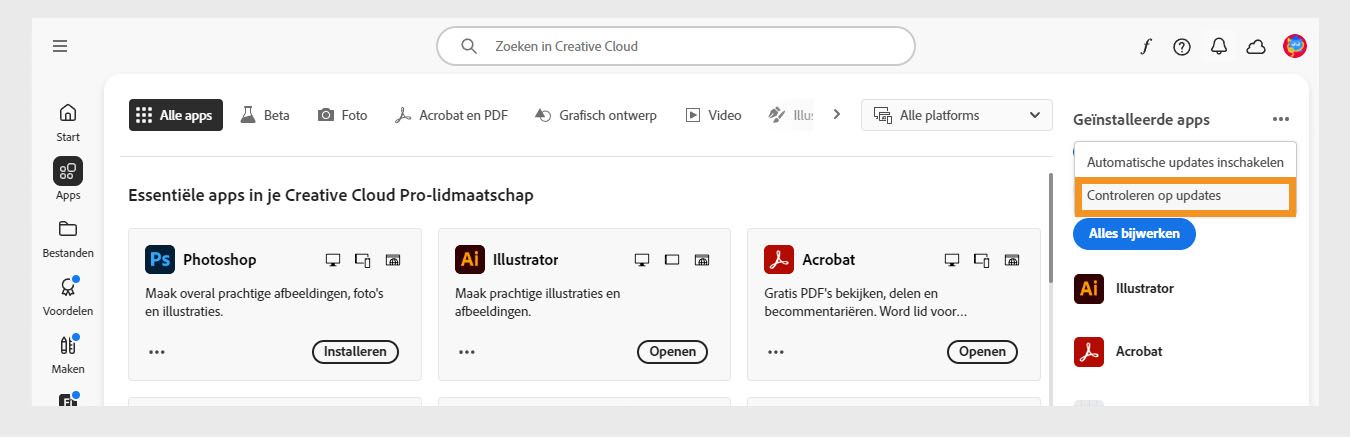Viewport: 1350px width, 437px height.
Task: Open the help question mark icon
Action: click(x=1182, y=46)
